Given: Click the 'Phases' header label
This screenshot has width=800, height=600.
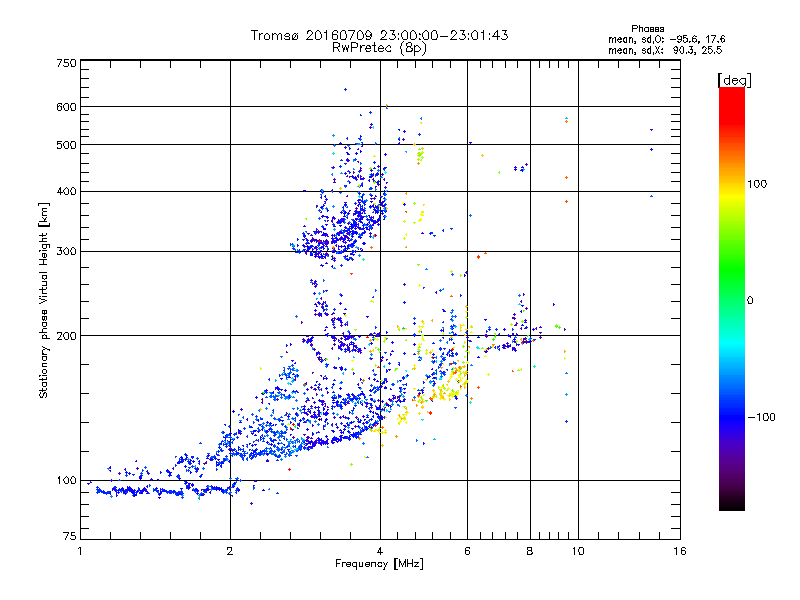Looking at the screenshot, I should point(647,29).
